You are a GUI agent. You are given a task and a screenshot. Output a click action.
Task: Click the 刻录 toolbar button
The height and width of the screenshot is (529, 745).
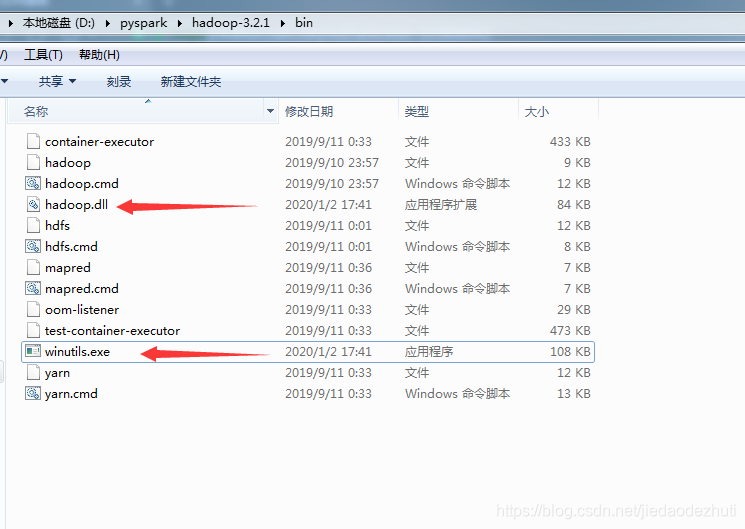click(x=119, y=82)
